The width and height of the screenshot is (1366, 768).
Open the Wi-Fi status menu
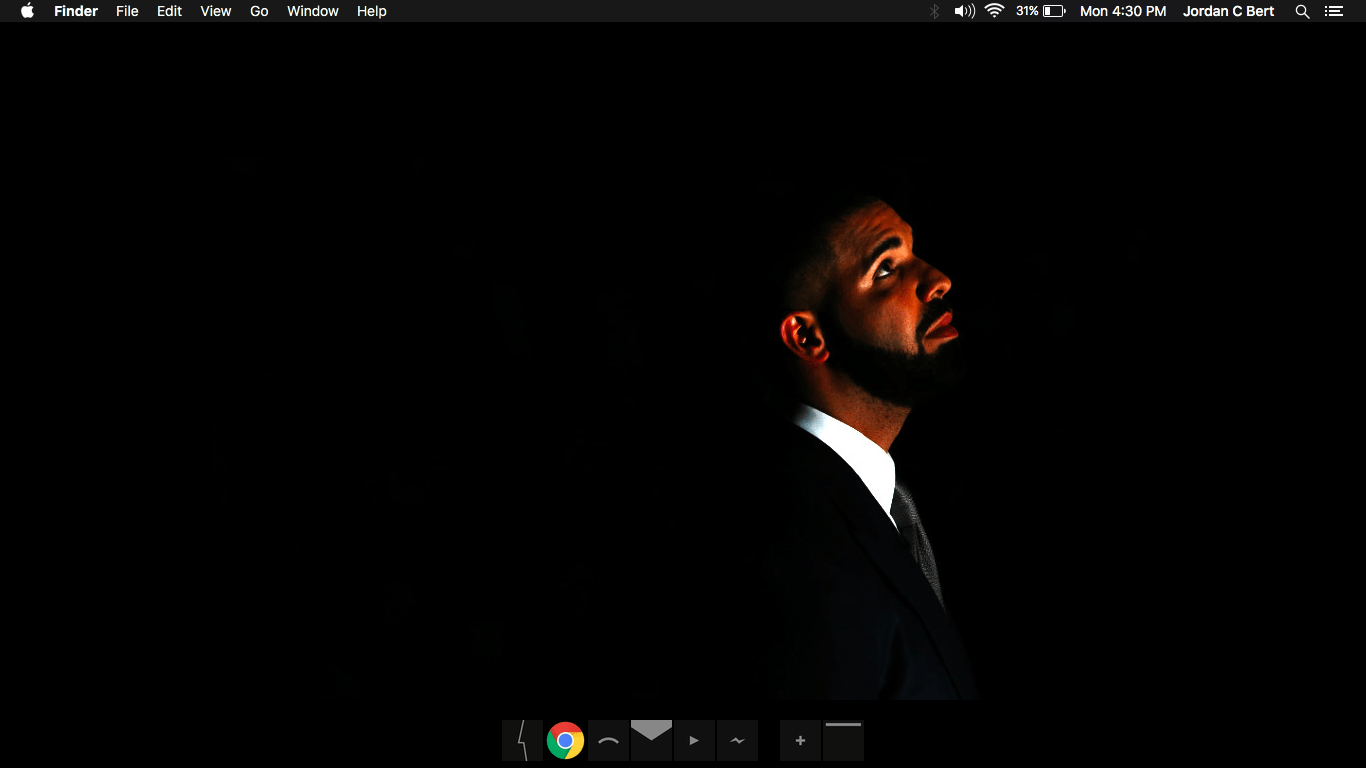pyautogui.click(x=994, y=11)
